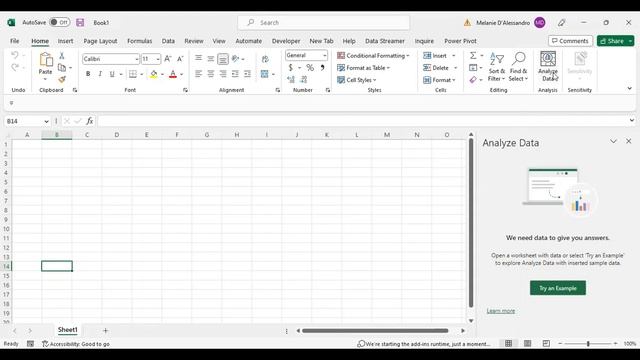
Task: Open the Font Color picker
Action: pyautogui.click(x=182, y=74)
